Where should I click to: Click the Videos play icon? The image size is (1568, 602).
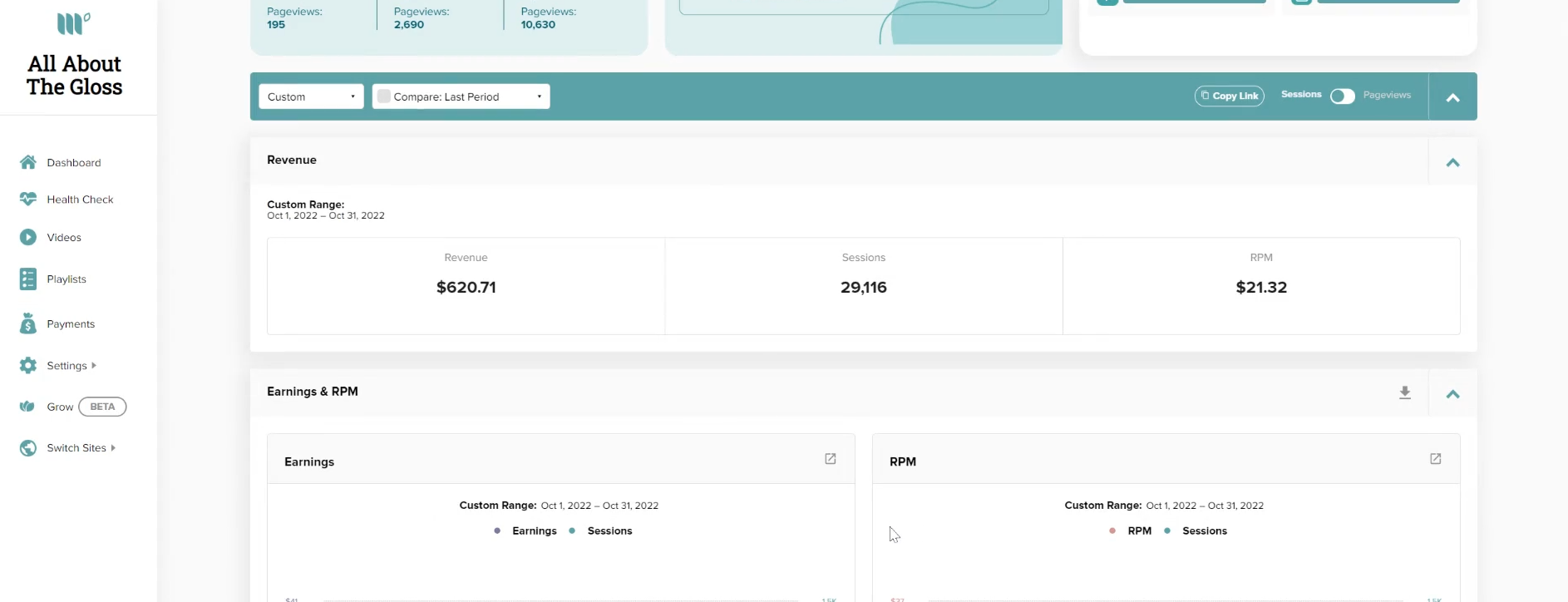click(x=28, y=237)
